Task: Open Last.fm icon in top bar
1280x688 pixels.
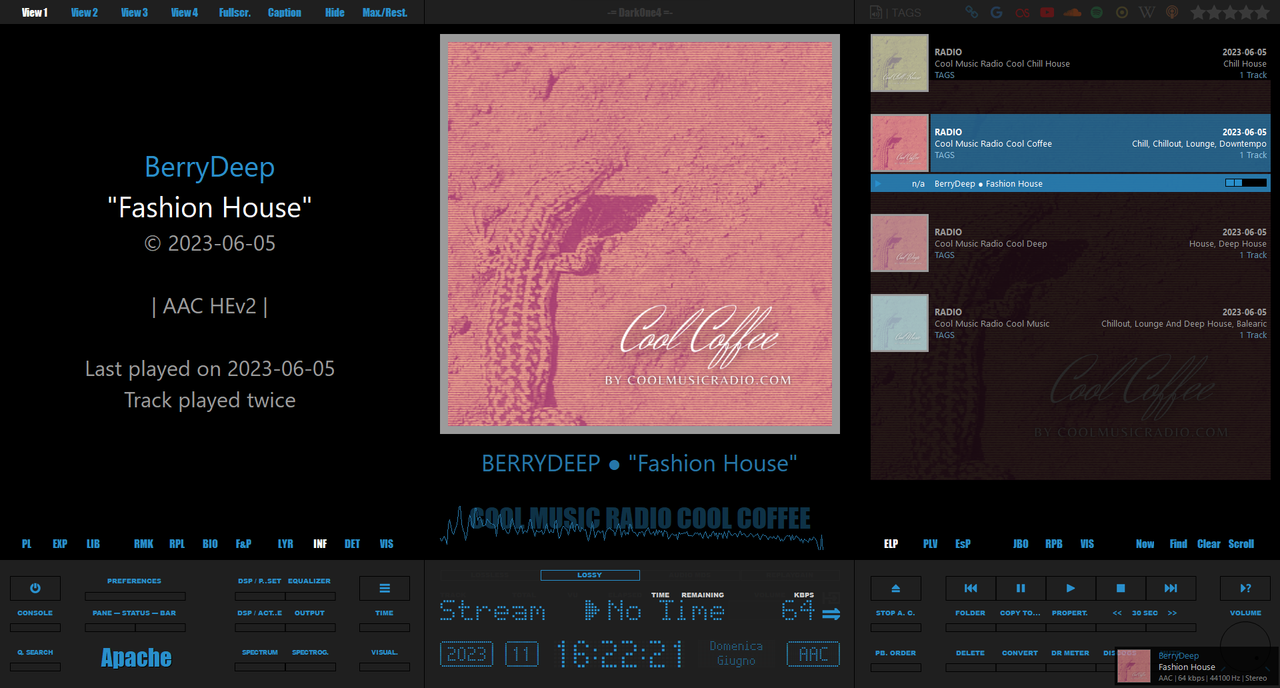Action: (1022, 12)
